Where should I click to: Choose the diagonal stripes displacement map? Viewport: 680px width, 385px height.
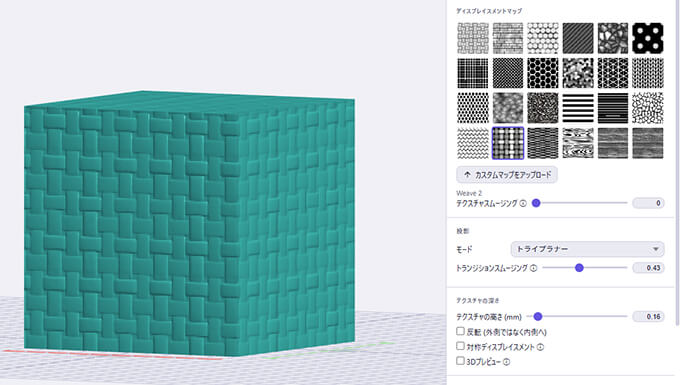coord(578,39)
